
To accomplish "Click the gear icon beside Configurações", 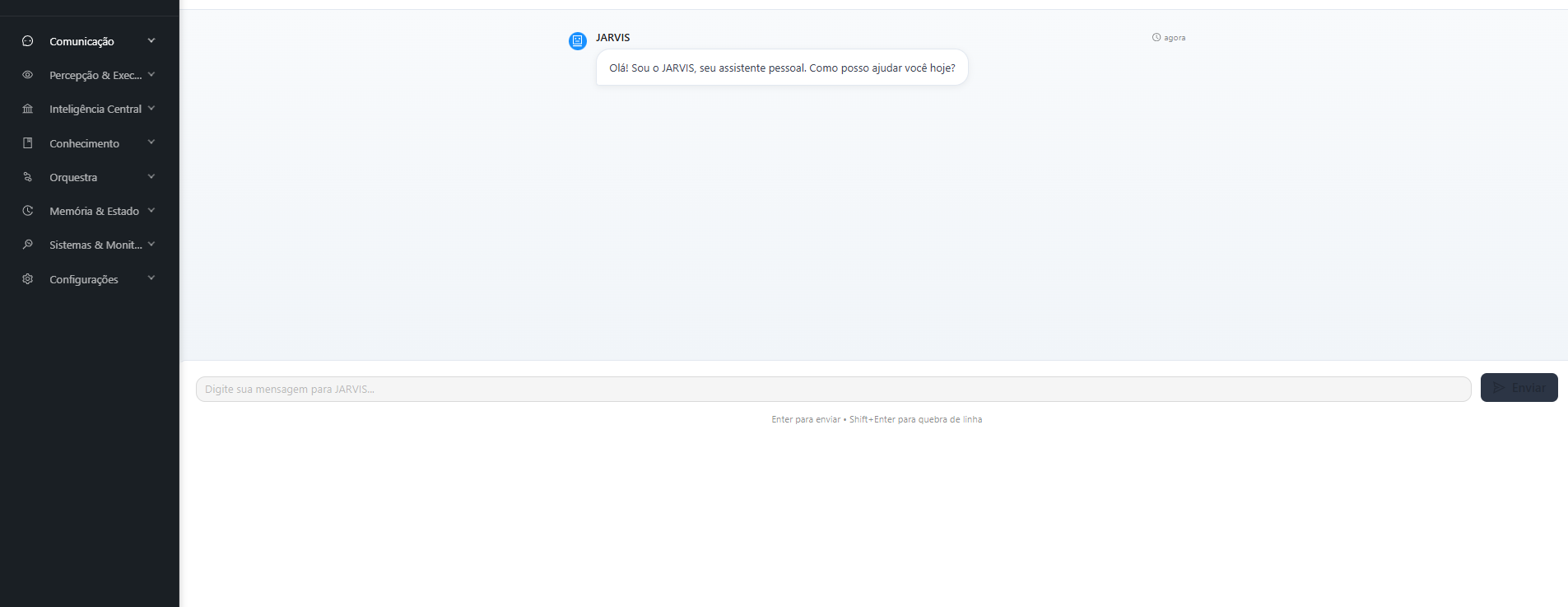I will click(27, 279).
